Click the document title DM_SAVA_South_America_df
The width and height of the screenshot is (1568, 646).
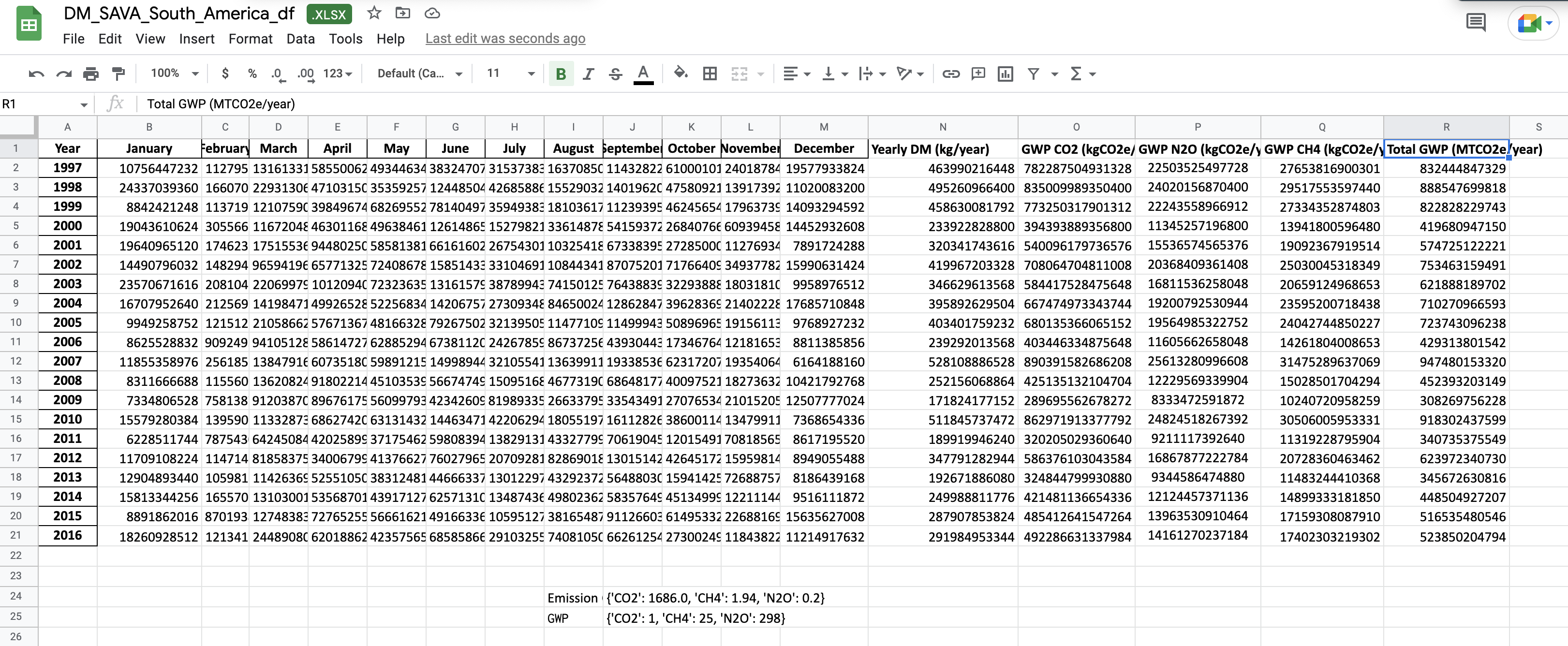179,14
